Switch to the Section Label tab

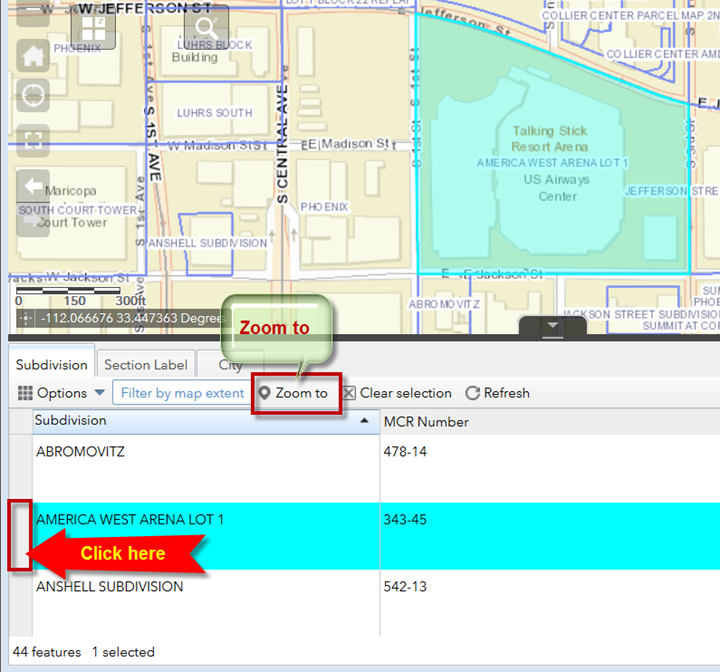pyautogui.click(x=145, y=365)
